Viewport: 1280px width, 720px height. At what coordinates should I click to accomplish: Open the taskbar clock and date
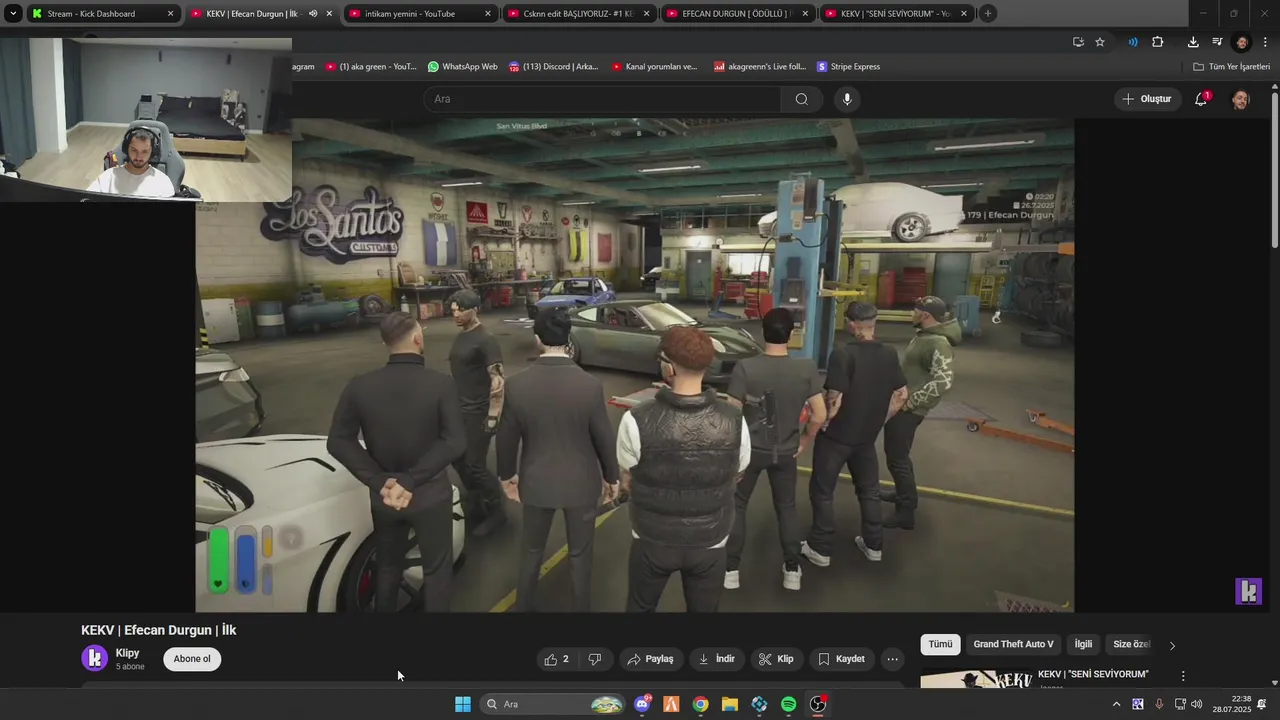pos(1232,704)
